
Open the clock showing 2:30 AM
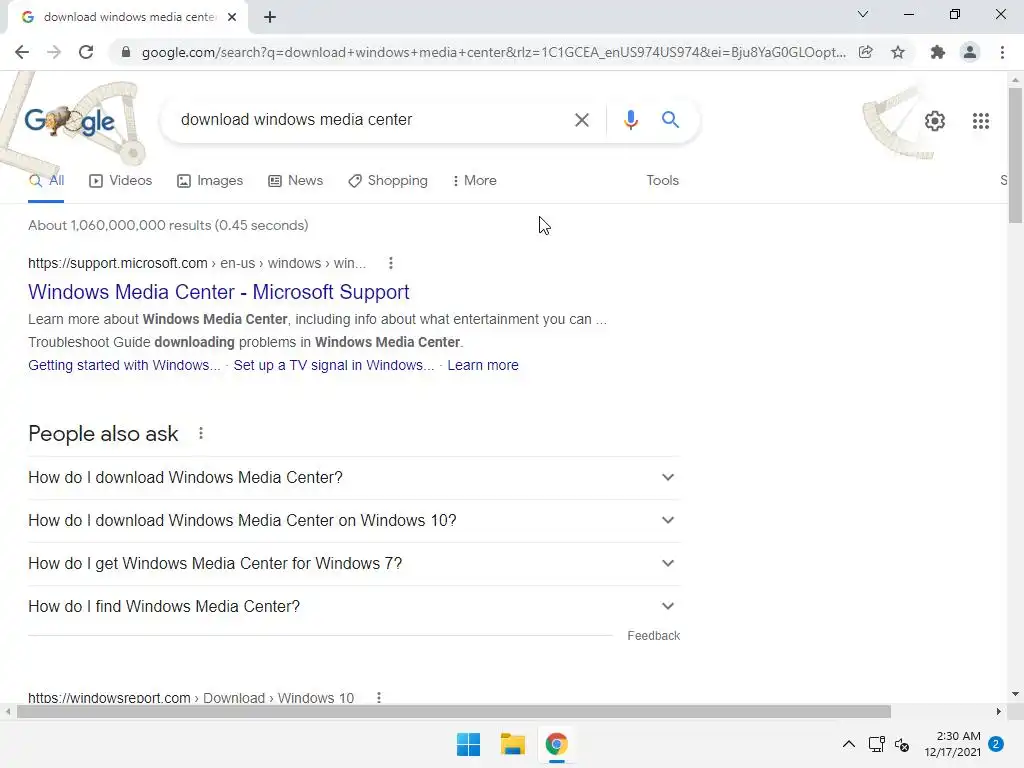(952, 744)
